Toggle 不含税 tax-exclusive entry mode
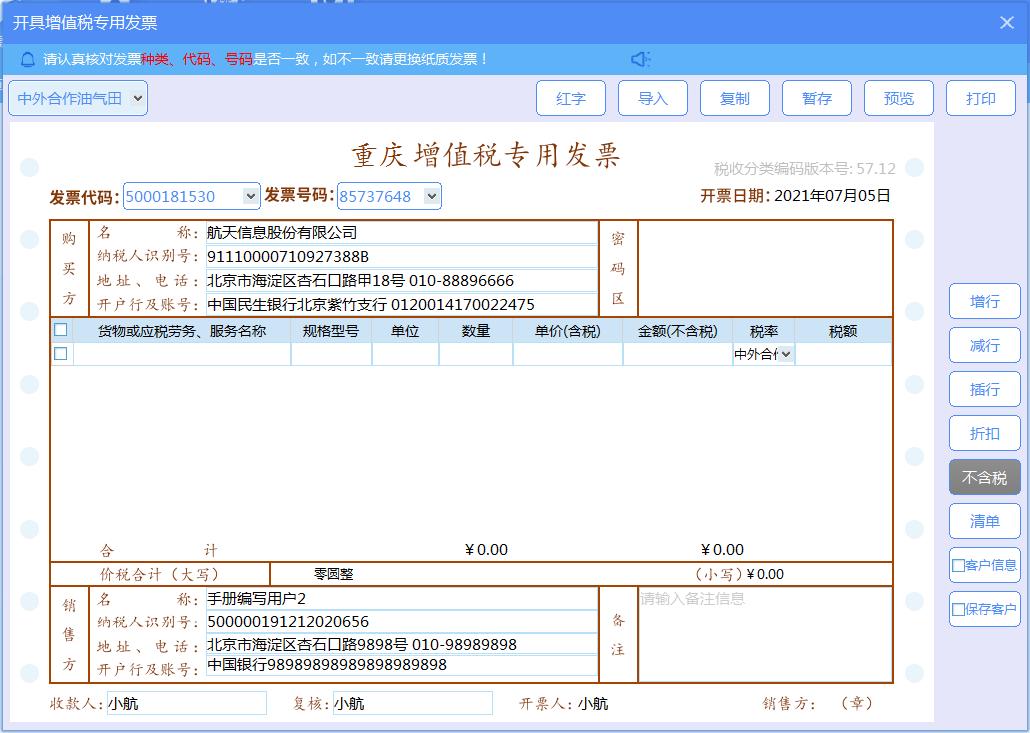The height and width of the screenshot is (733, 1030). [984, 477]
